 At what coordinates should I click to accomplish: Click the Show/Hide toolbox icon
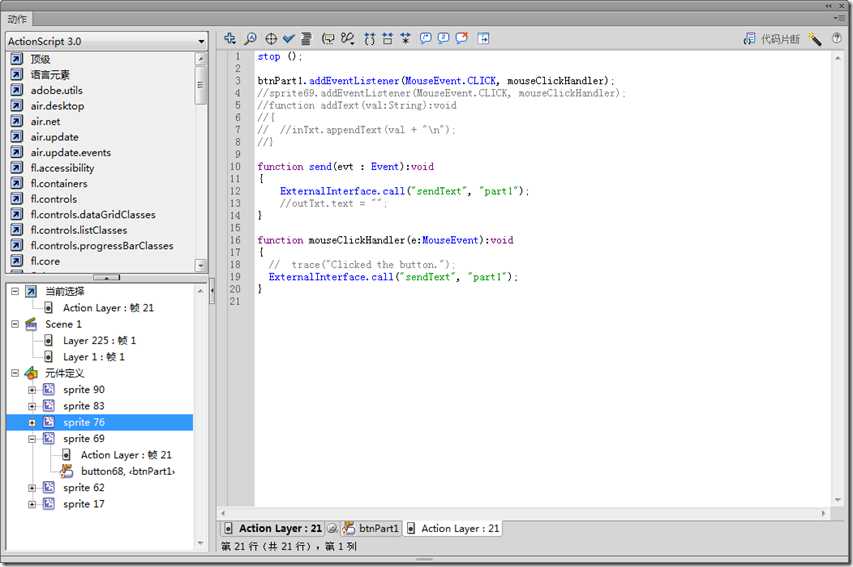click(483, 38)
